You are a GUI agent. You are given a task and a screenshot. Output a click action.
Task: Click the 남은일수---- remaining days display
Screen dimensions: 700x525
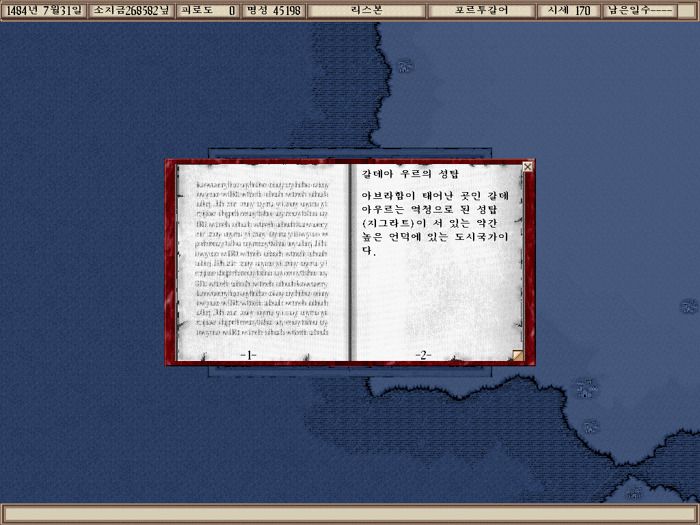coord(639,10)
